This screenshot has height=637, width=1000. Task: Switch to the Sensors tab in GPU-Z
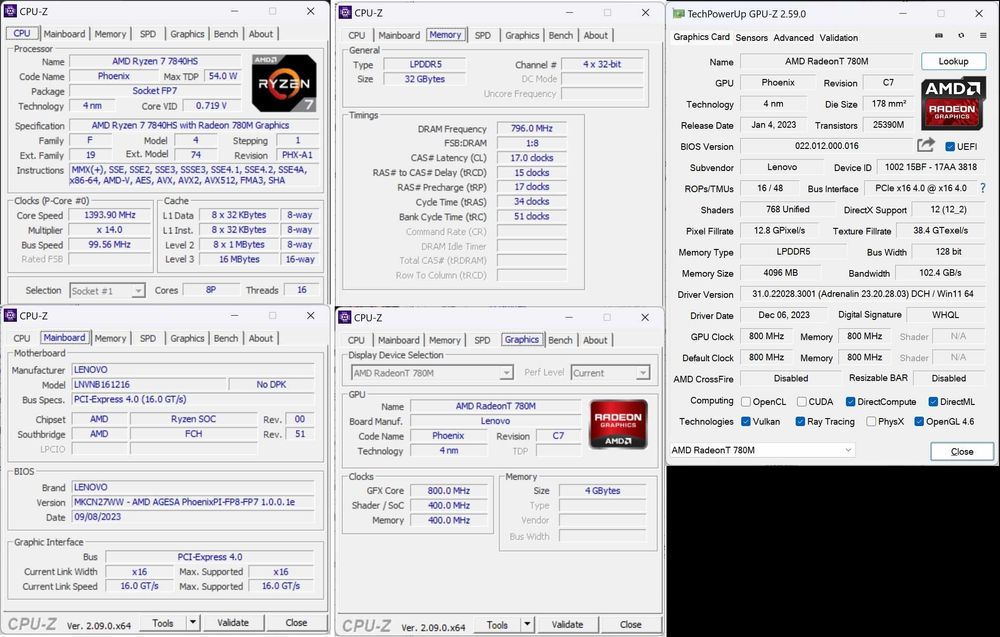pyautogui.click(x=751, y=38)
